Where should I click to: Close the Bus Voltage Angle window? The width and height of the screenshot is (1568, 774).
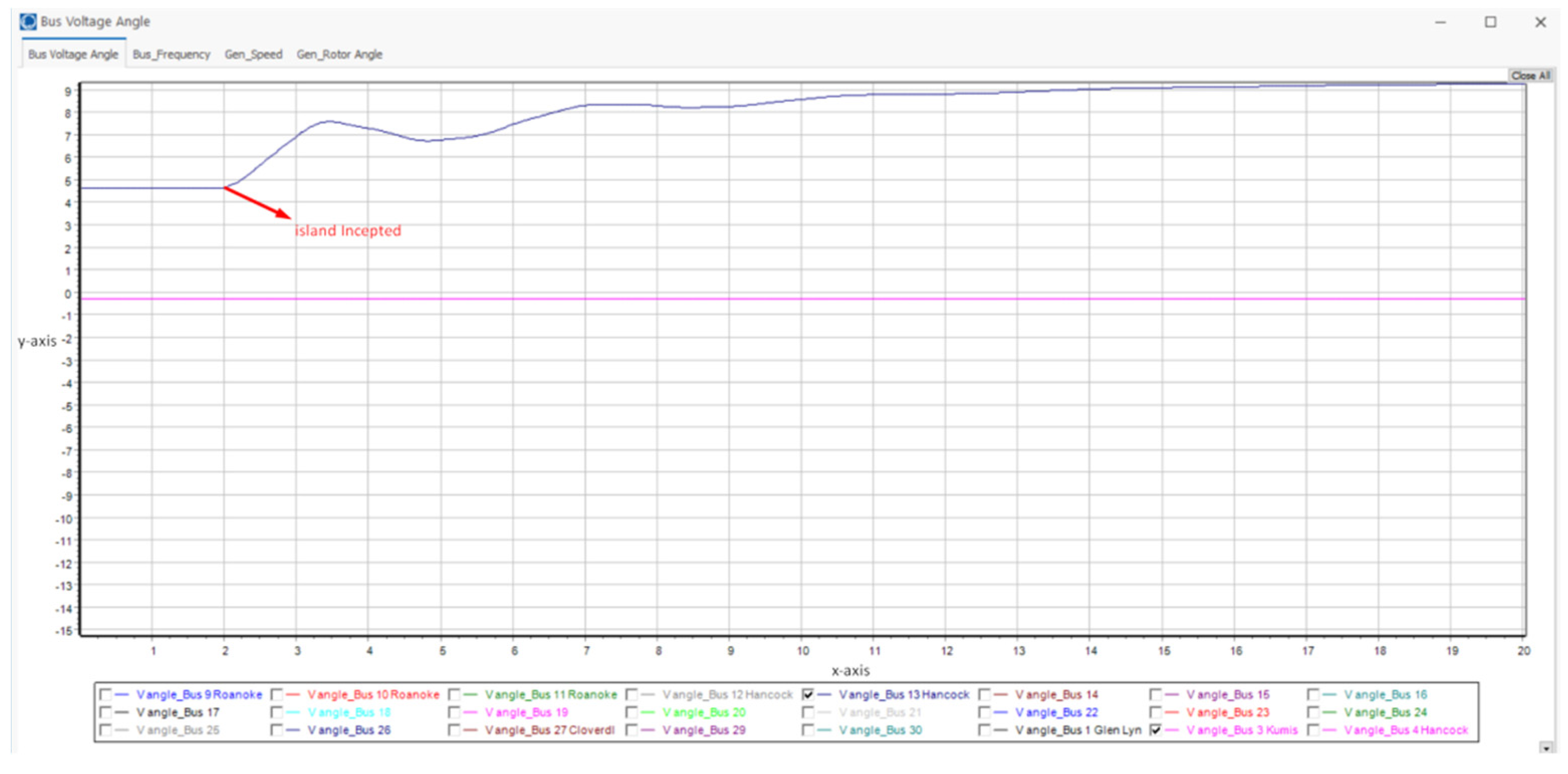(1540, 22)
